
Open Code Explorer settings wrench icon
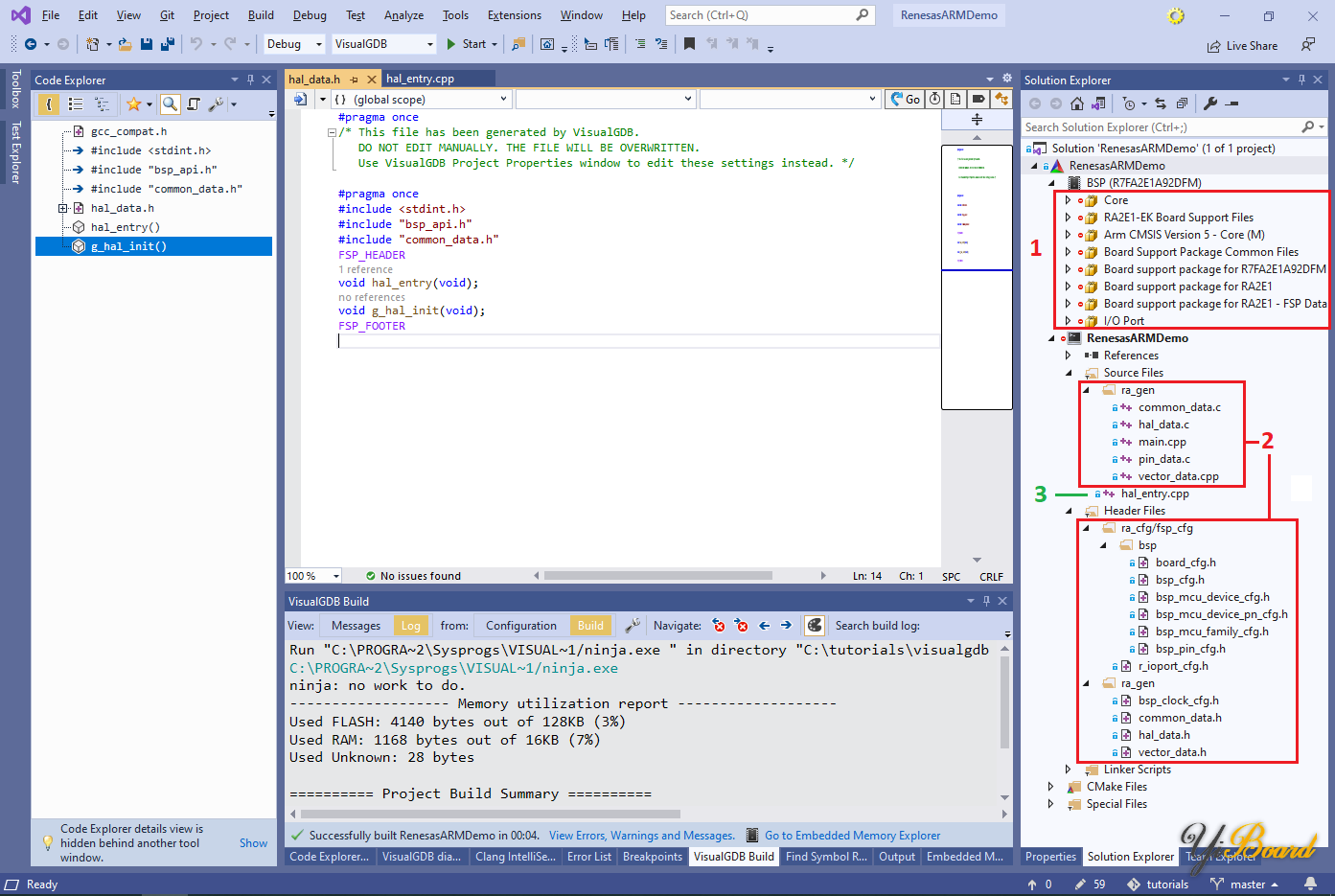(x=216, y=103)
